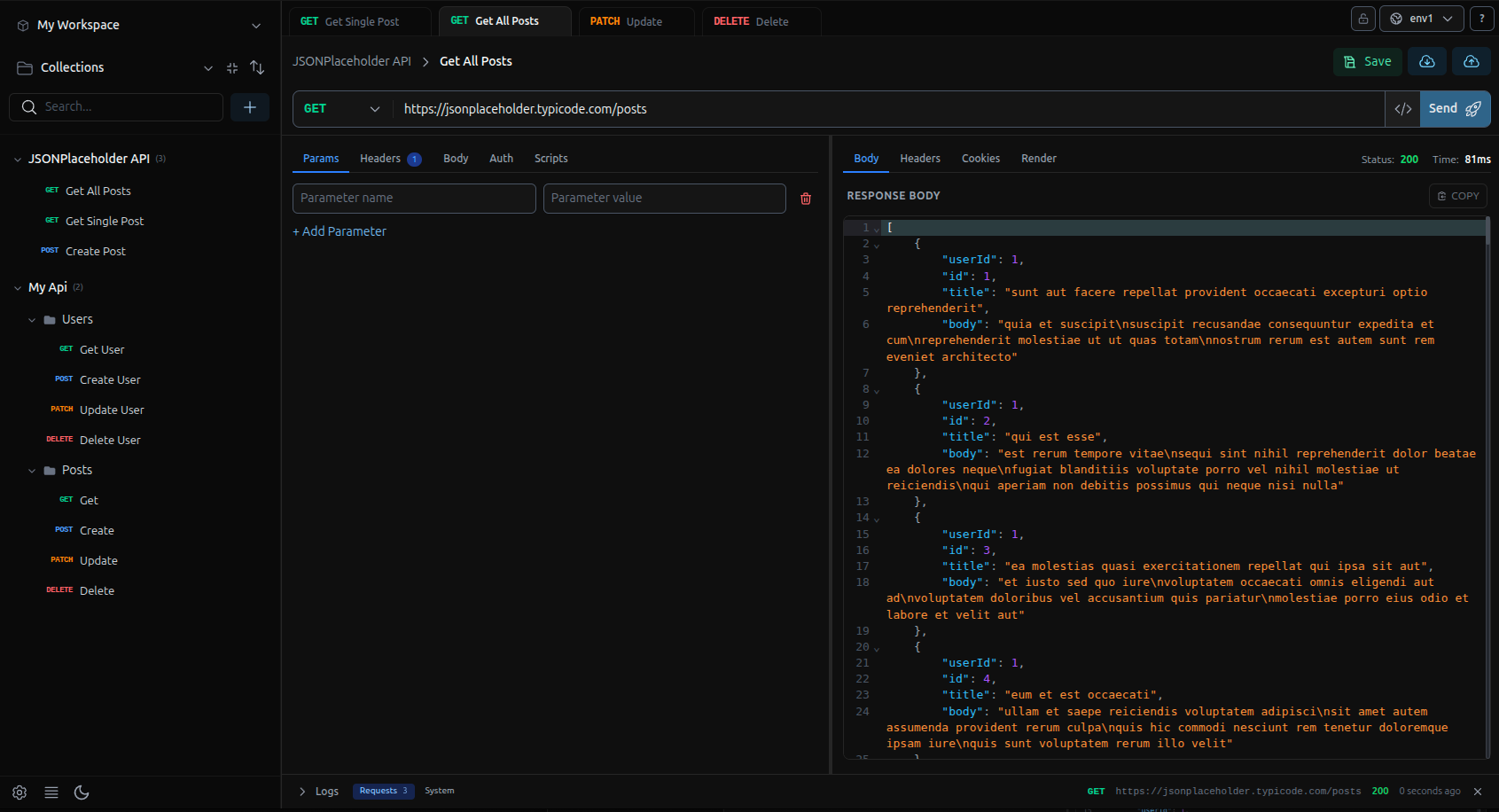Screen dimensions: 1499x812
Task: Switch to the PATCH Update request tab
Action: 636,20
